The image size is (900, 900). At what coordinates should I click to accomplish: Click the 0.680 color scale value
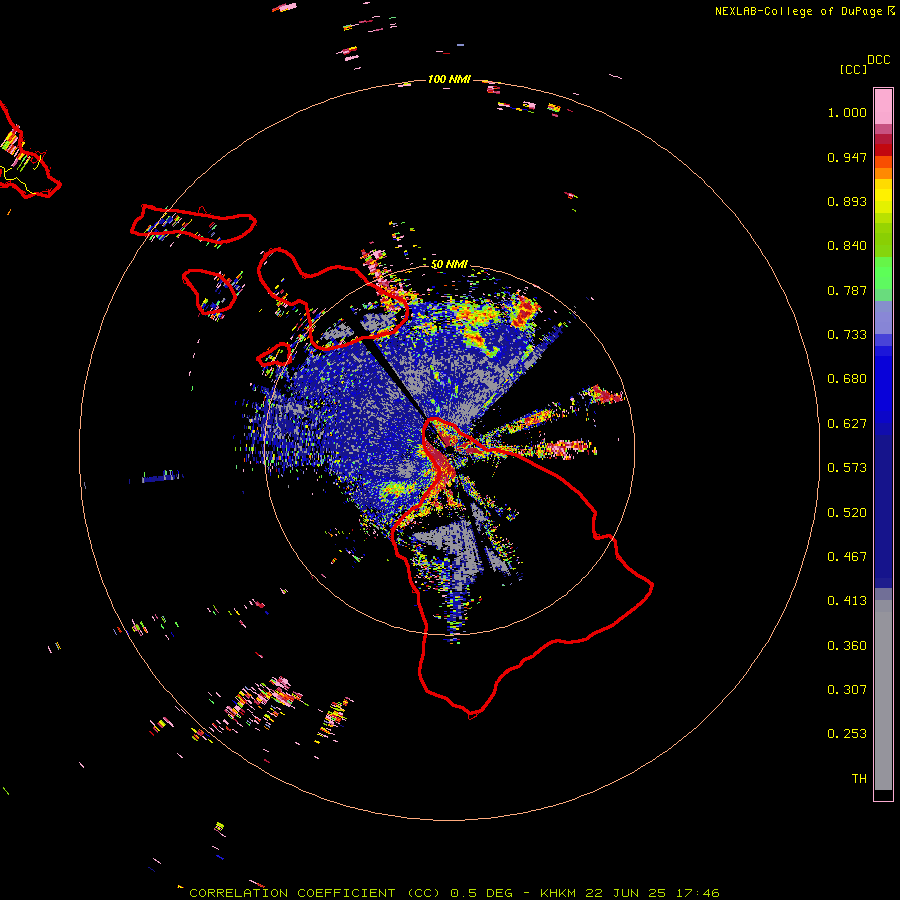tap(847, 379)
